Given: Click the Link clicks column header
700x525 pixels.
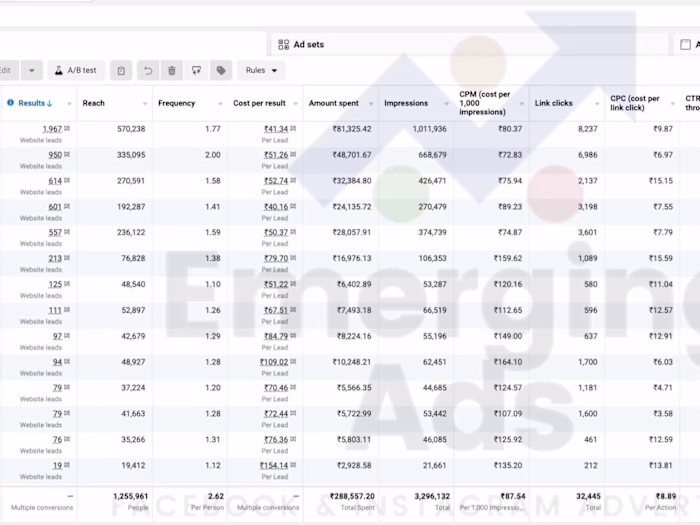Looking at the screenshot, I should coord(554,103).
